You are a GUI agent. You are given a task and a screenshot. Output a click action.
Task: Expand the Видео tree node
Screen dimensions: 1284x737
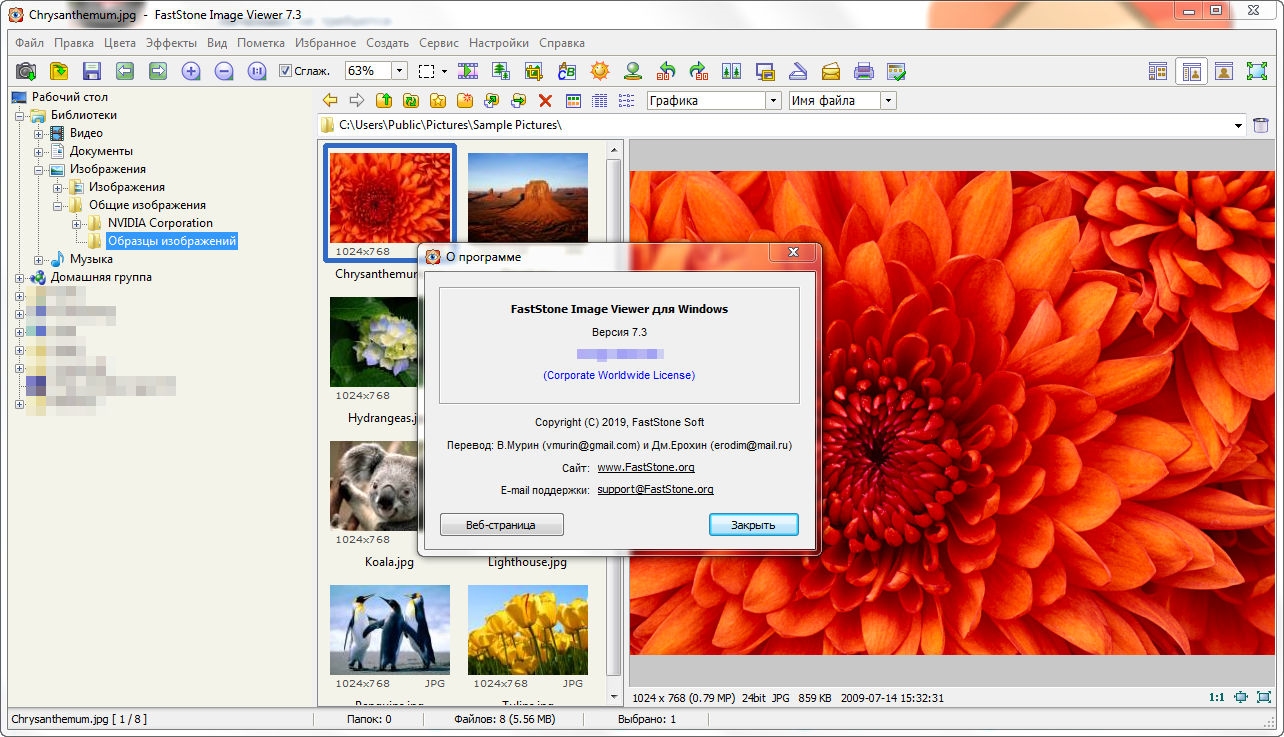[38, 133]
